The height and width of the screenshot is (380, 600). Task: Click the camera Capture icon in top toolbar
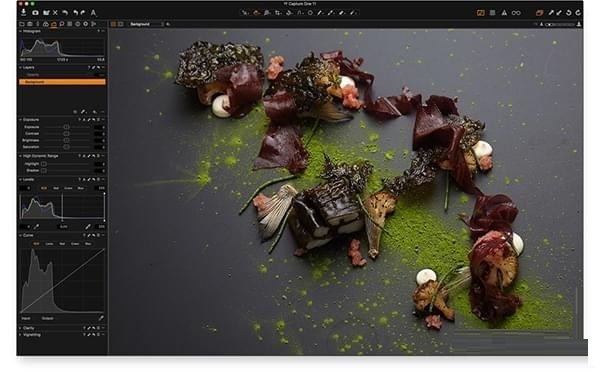pyautogui.click(x=35, y=13)
